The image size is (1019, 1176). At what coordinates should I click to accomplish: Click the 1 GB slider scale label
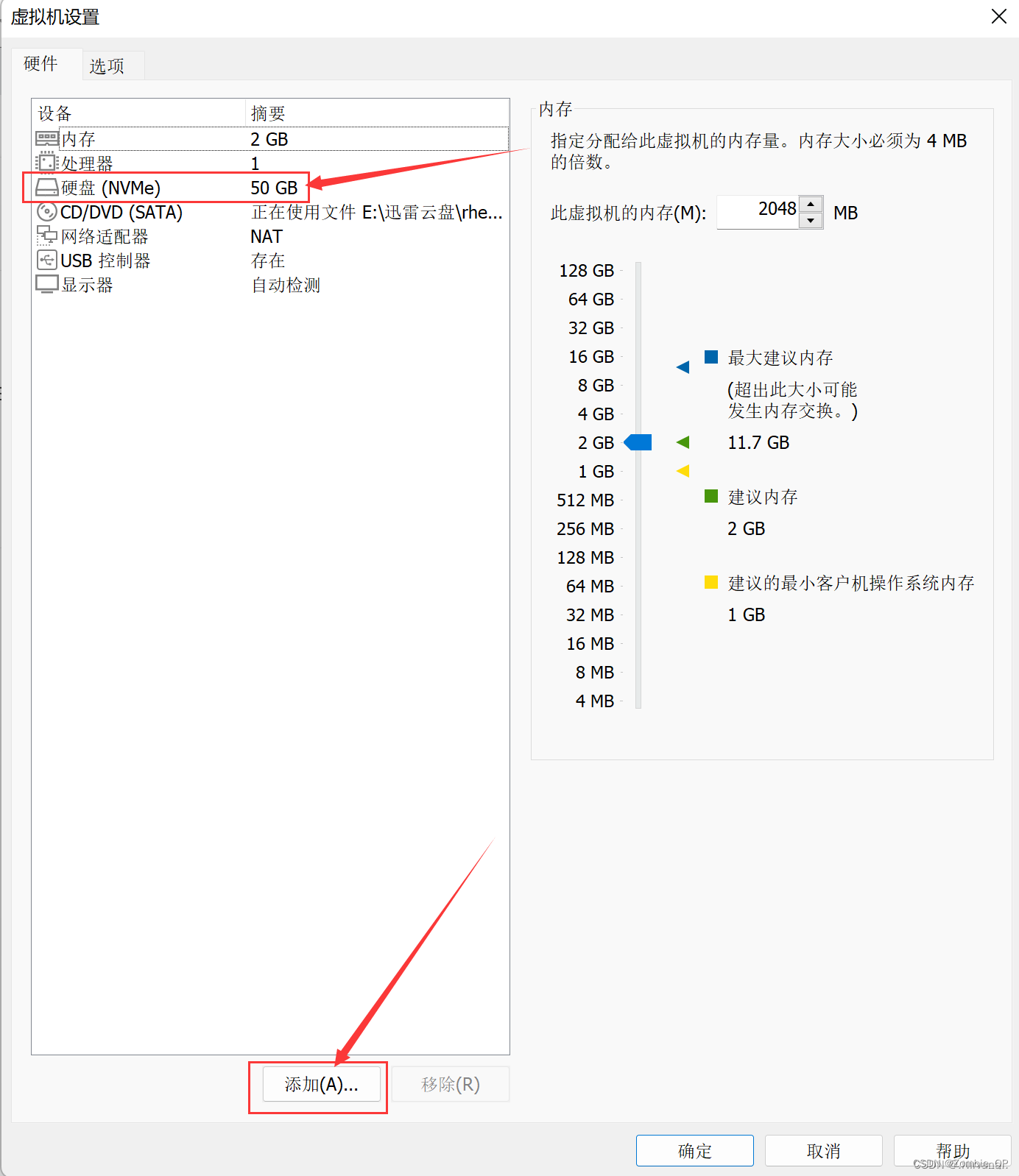(x=596, y=472)
